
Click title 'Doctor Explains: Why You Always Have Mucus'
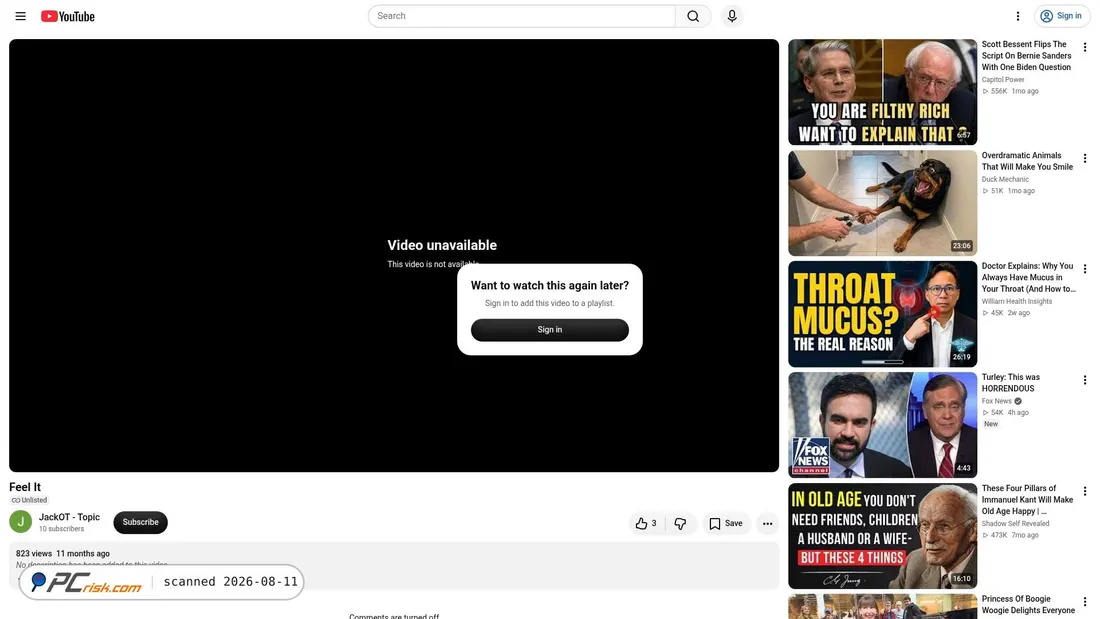1028,277
